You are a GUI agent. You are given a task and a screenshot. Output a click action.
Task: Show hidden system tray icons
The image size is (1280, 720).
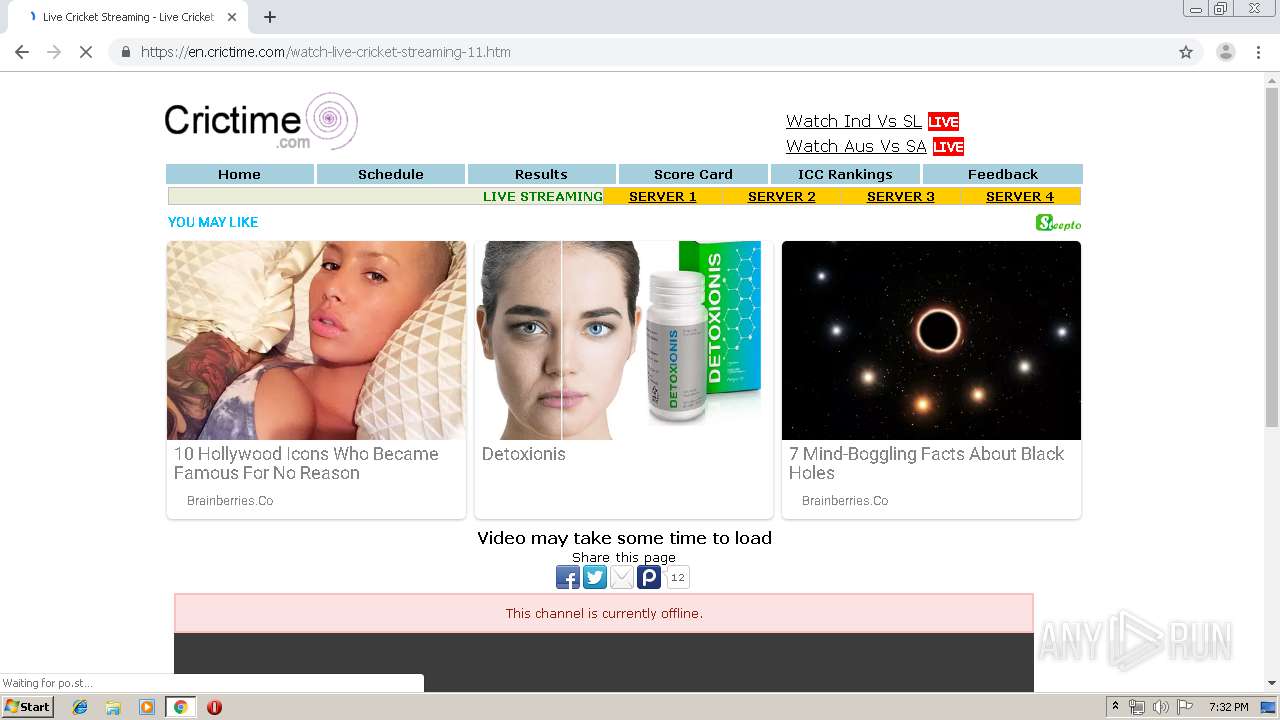pos(1115,707)
